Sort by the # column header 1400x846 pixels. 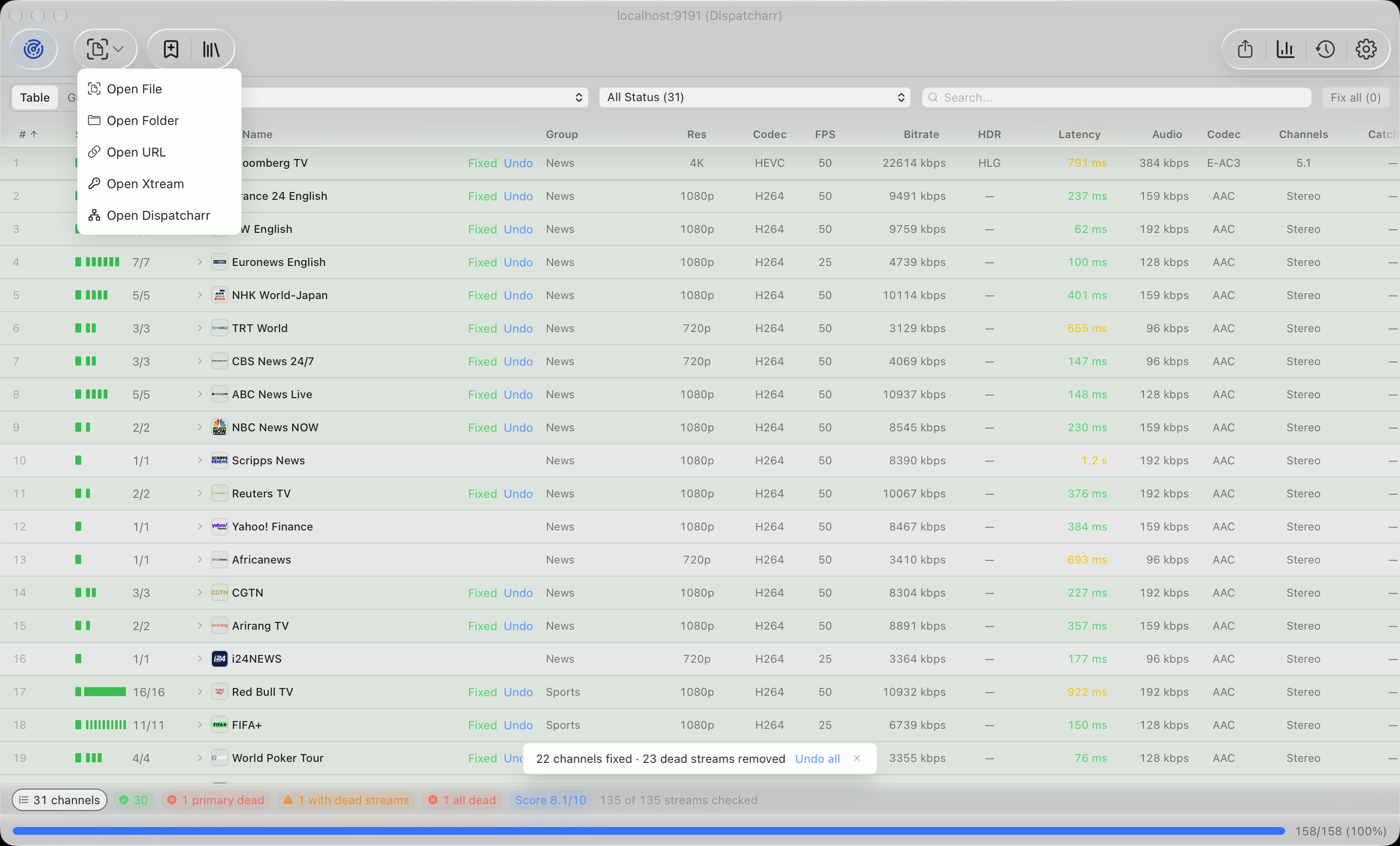pos(28,134)
